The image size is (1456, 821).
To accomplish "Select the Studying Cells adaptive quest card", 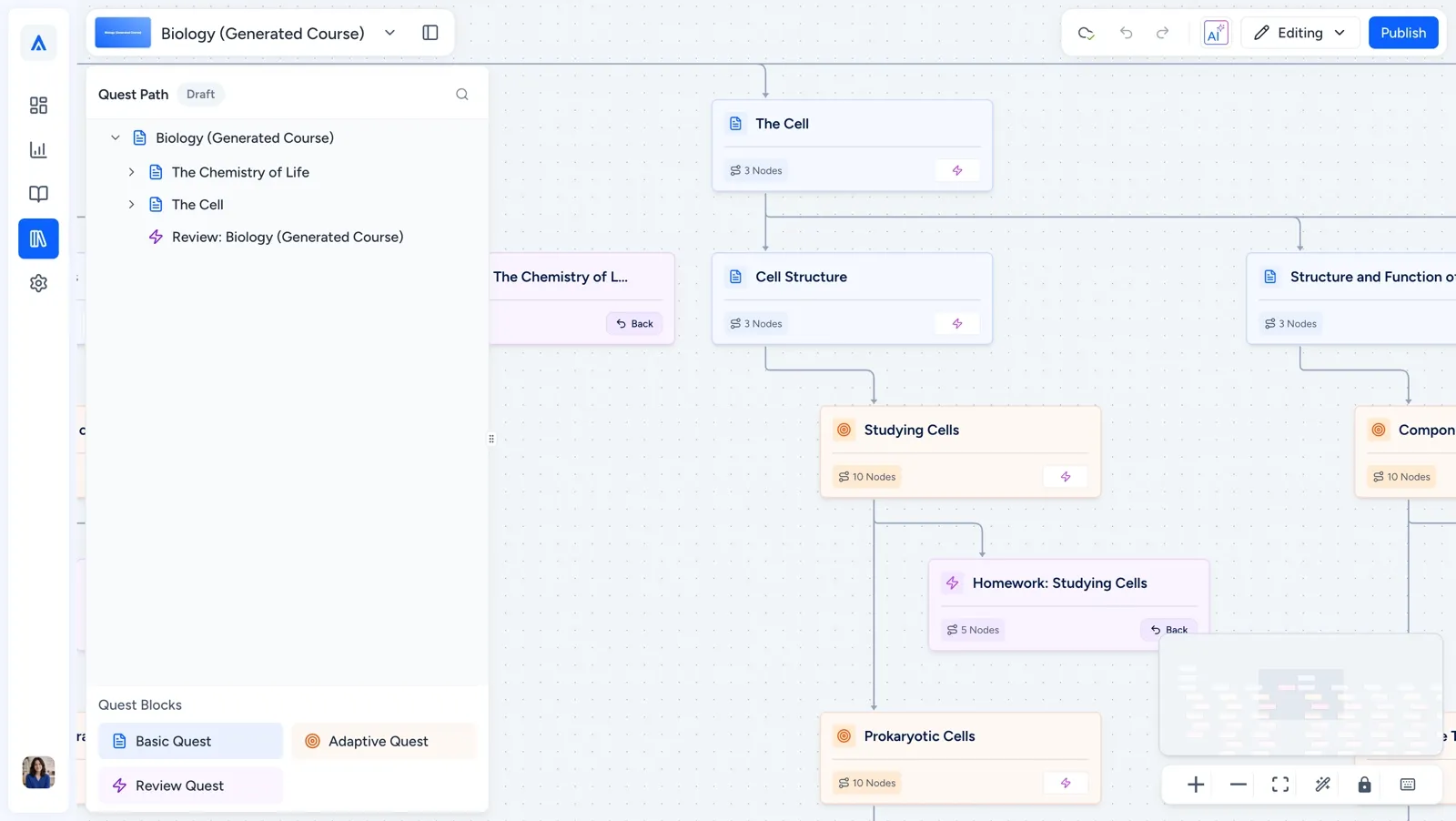I will point(960,451).
